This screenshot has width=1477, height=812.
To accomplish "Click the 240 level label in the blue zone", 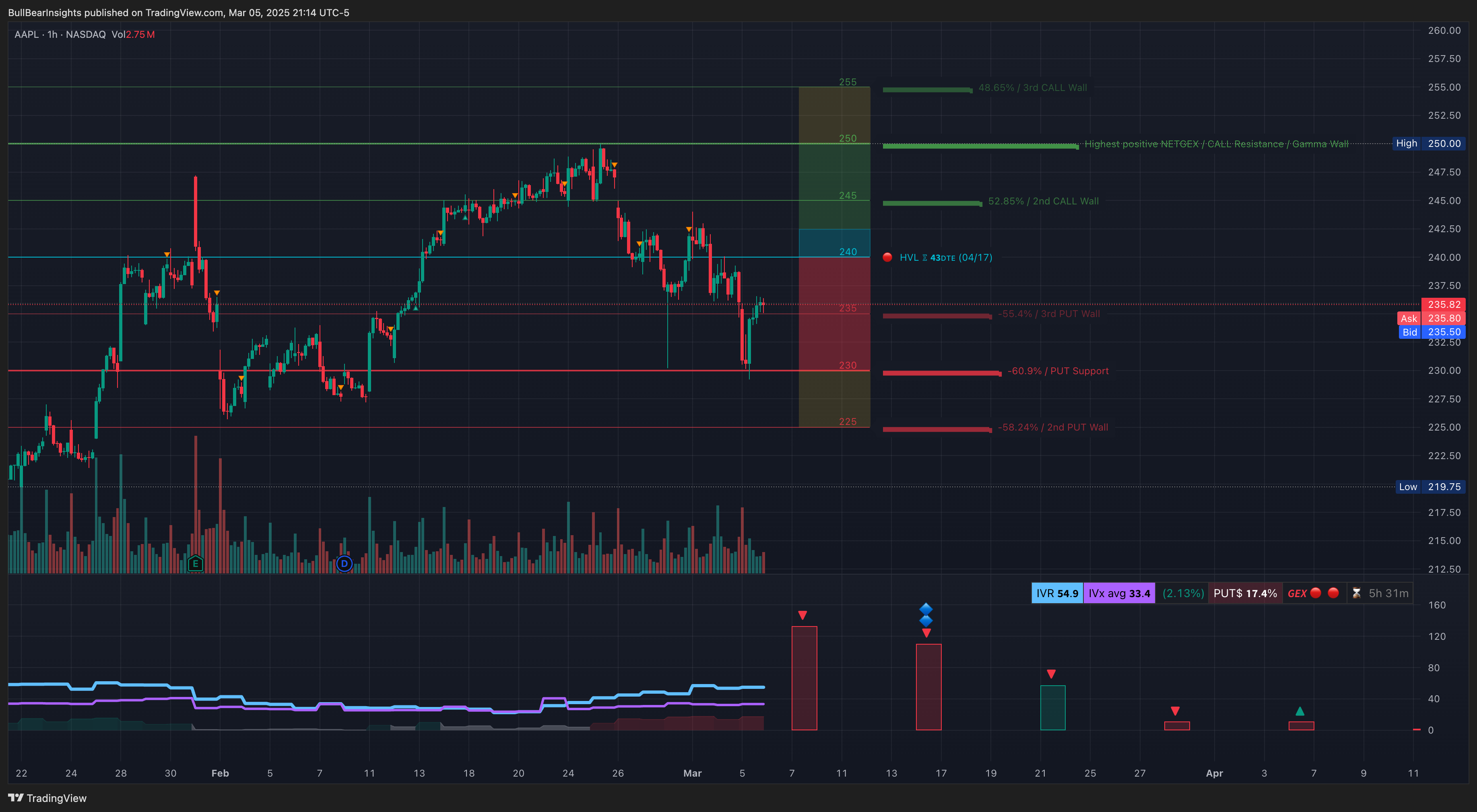I will pos(848,252).
